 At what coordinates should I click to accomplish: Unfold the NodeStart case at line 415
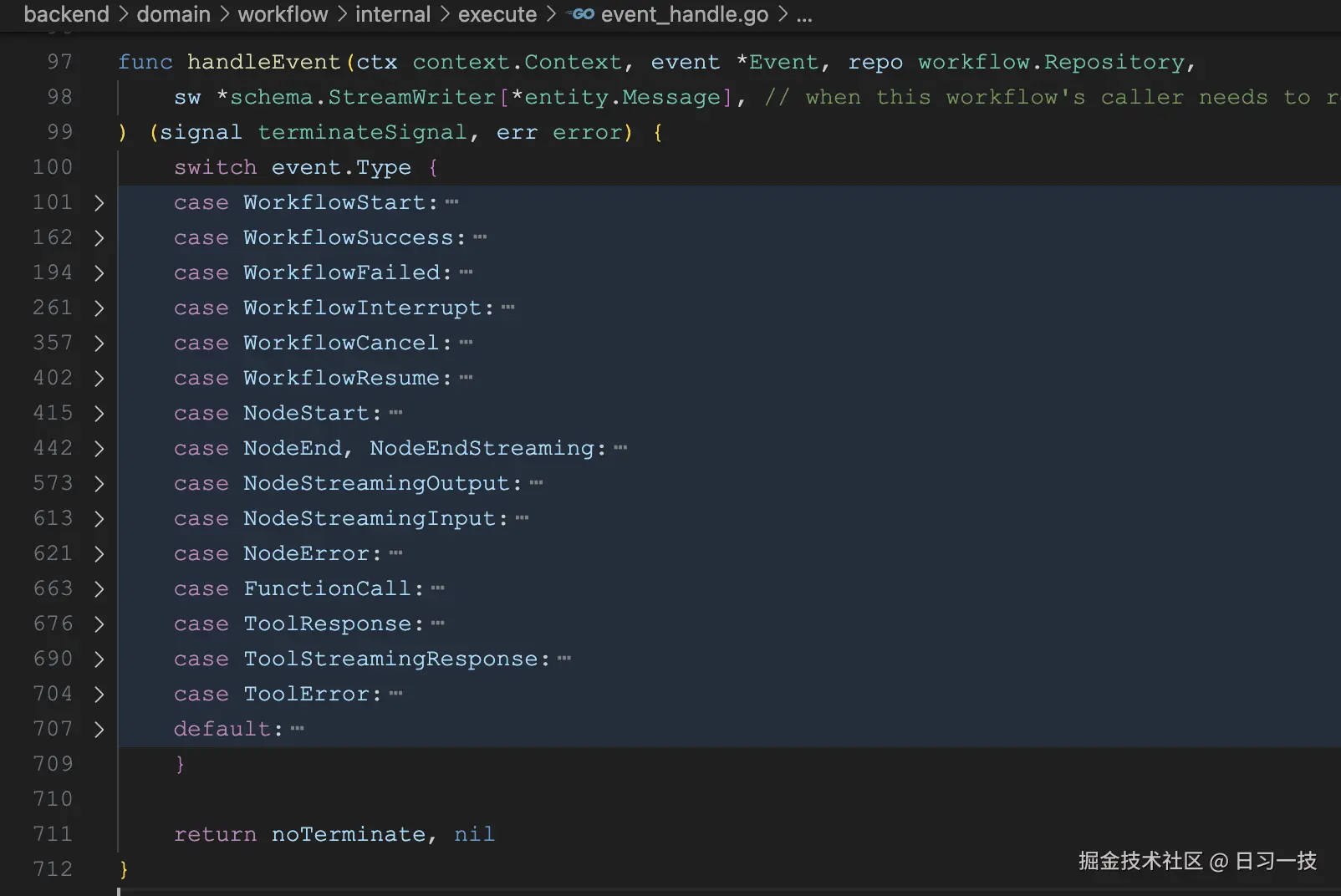coord(99,413)
